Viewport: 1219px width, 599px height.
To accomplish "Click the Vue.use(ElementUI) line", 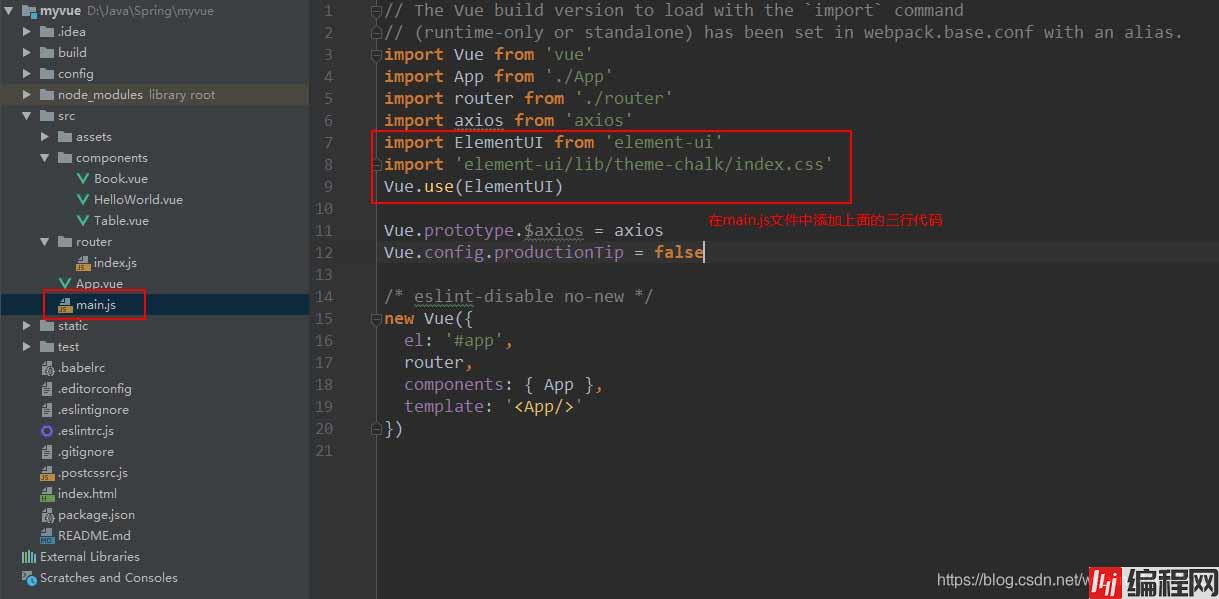I will (474, 187).
